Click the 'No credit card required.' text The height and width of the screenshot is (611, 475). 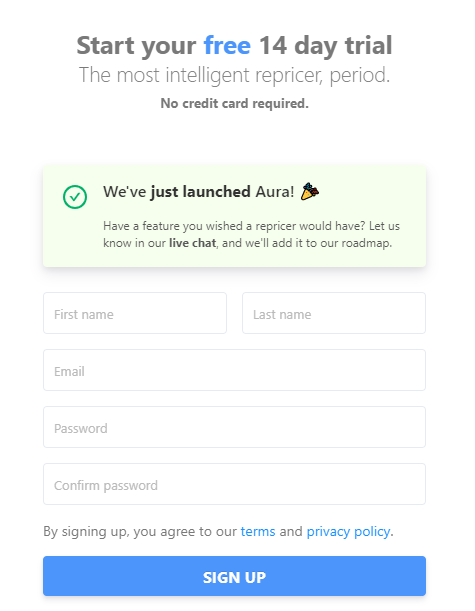[235, 103]
